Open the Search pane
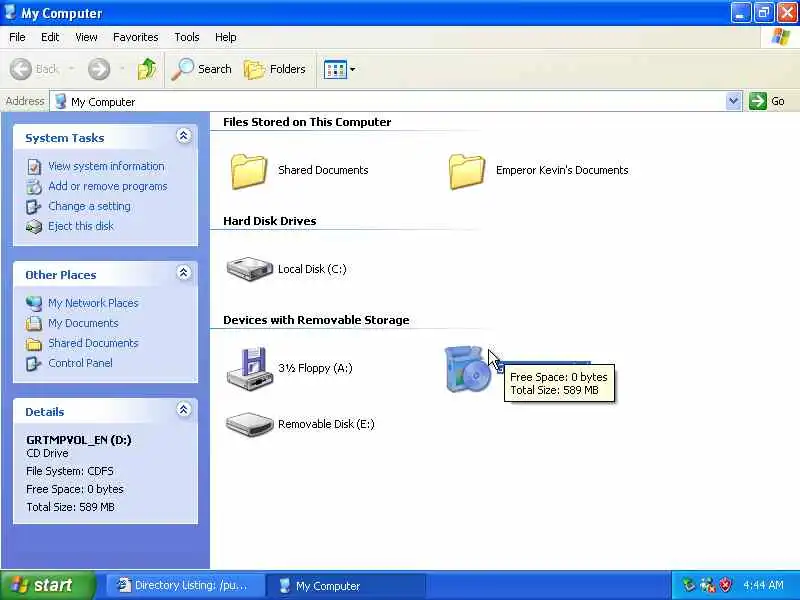This screenshot has width=800, height=600. coord(202,69)
